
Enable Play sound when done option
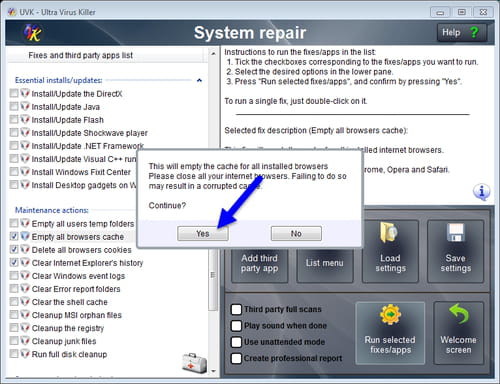click(236, 326)
